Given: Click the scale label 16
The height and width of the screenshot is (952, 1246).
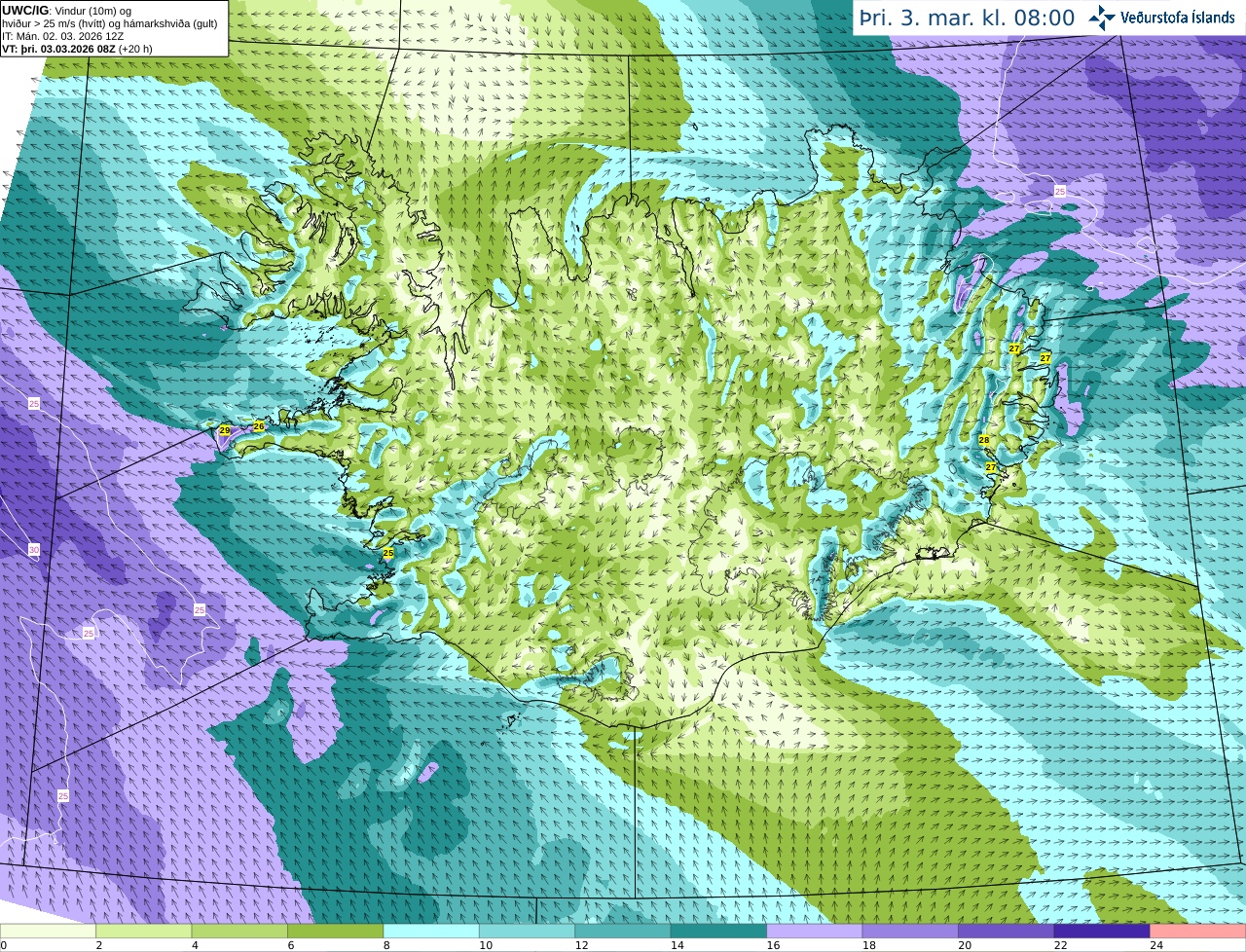Looking at the screenshot, I should tap(772, 945).
